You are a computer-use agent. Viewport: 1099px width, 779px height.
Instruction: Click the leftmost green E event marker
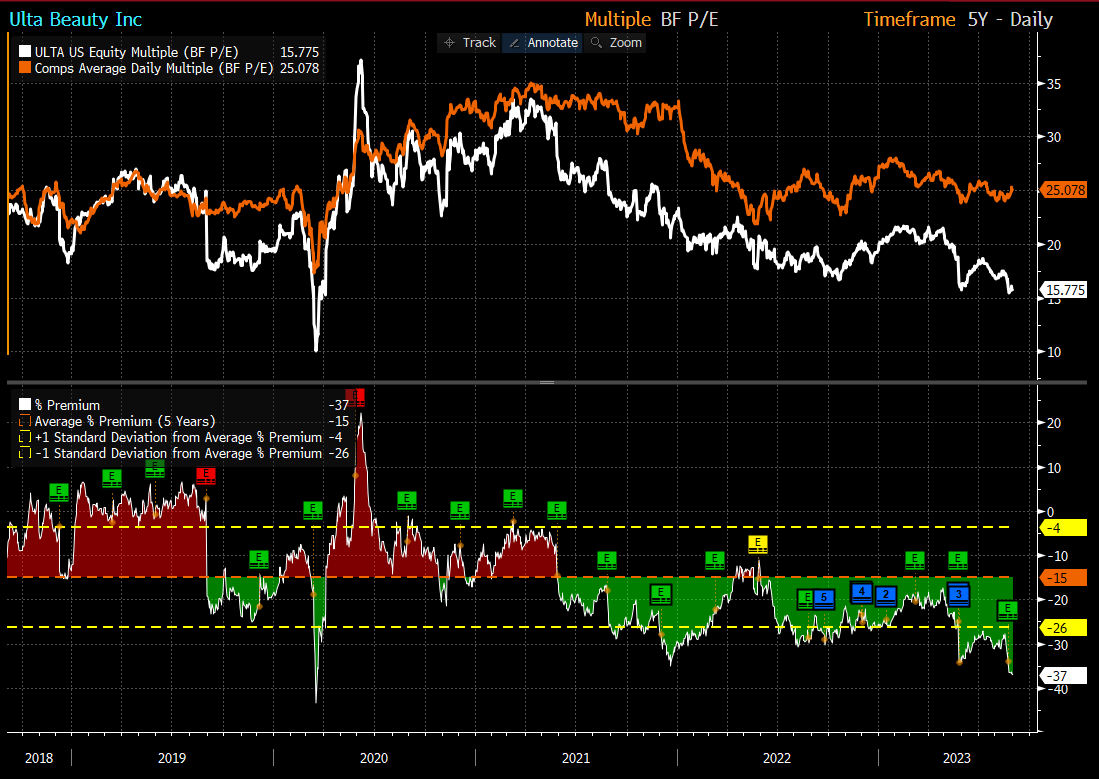tap(59, 492)
